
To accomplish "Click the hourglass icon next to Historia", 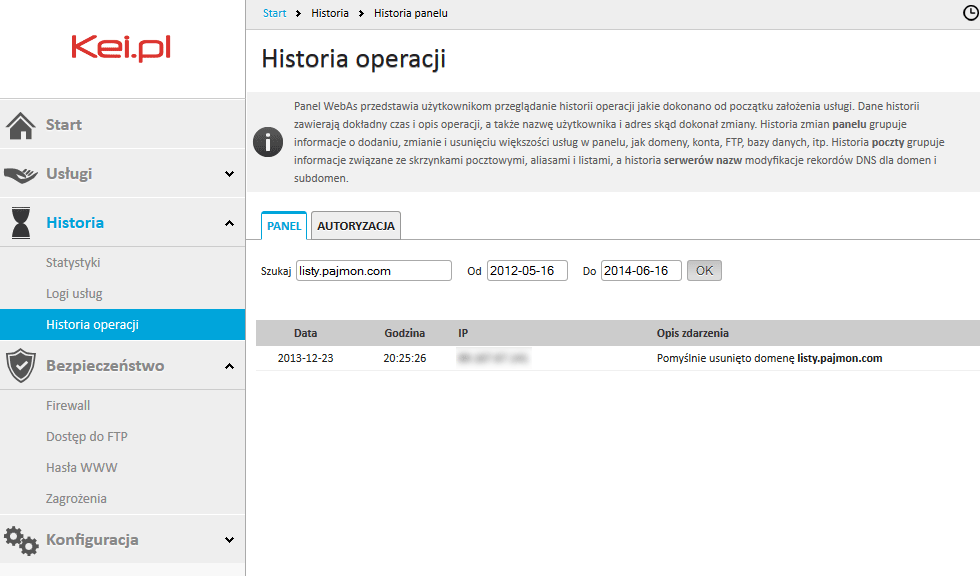I will (21, 223).
